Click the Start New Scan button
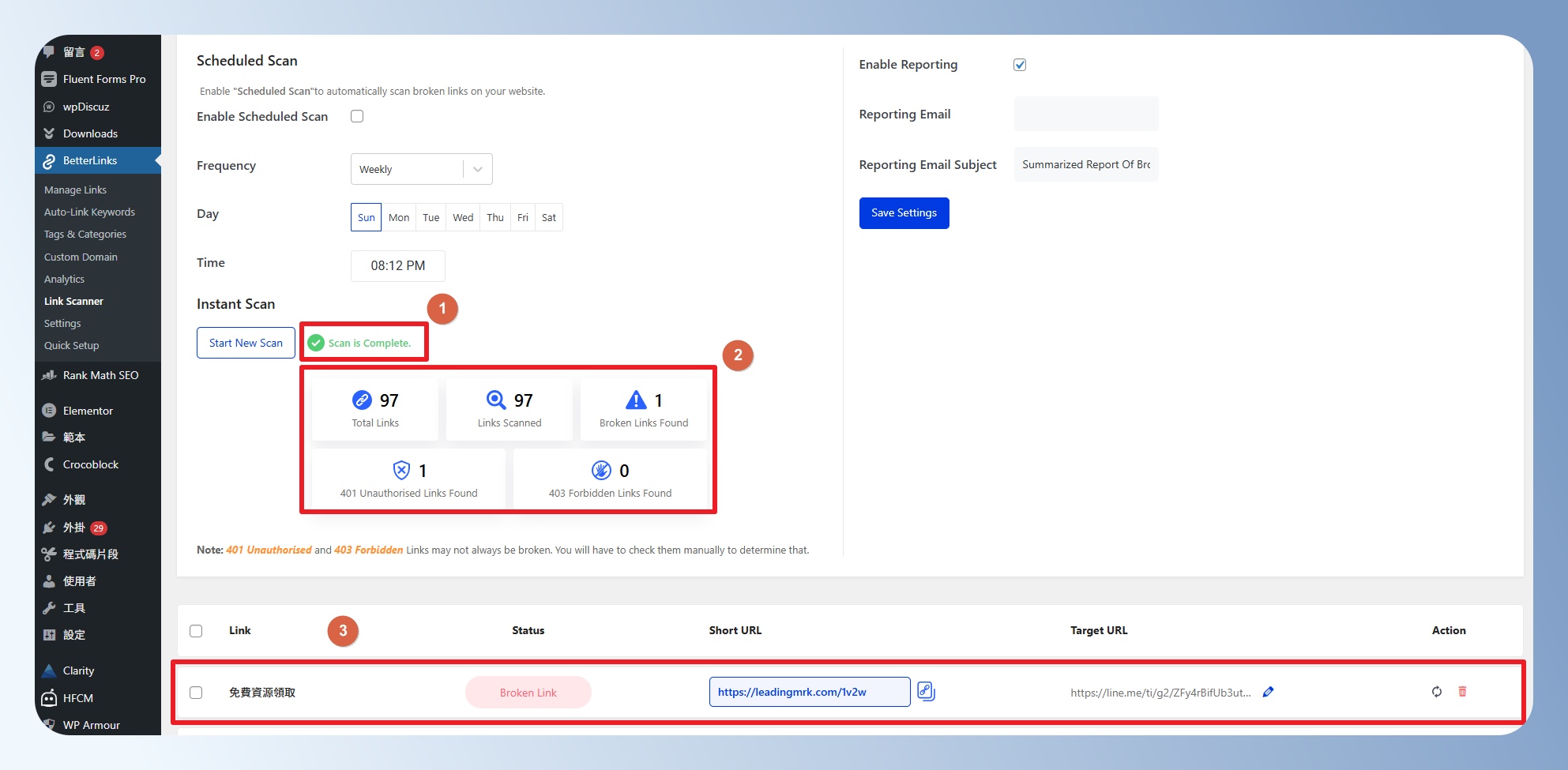This screenshot has width=1568, height=770. [x=246, y=343]
